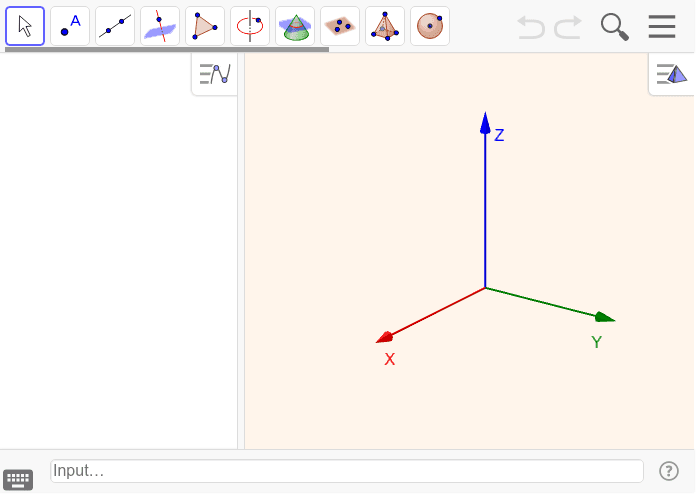Open the search magnifier

click(x=615, y=27)
